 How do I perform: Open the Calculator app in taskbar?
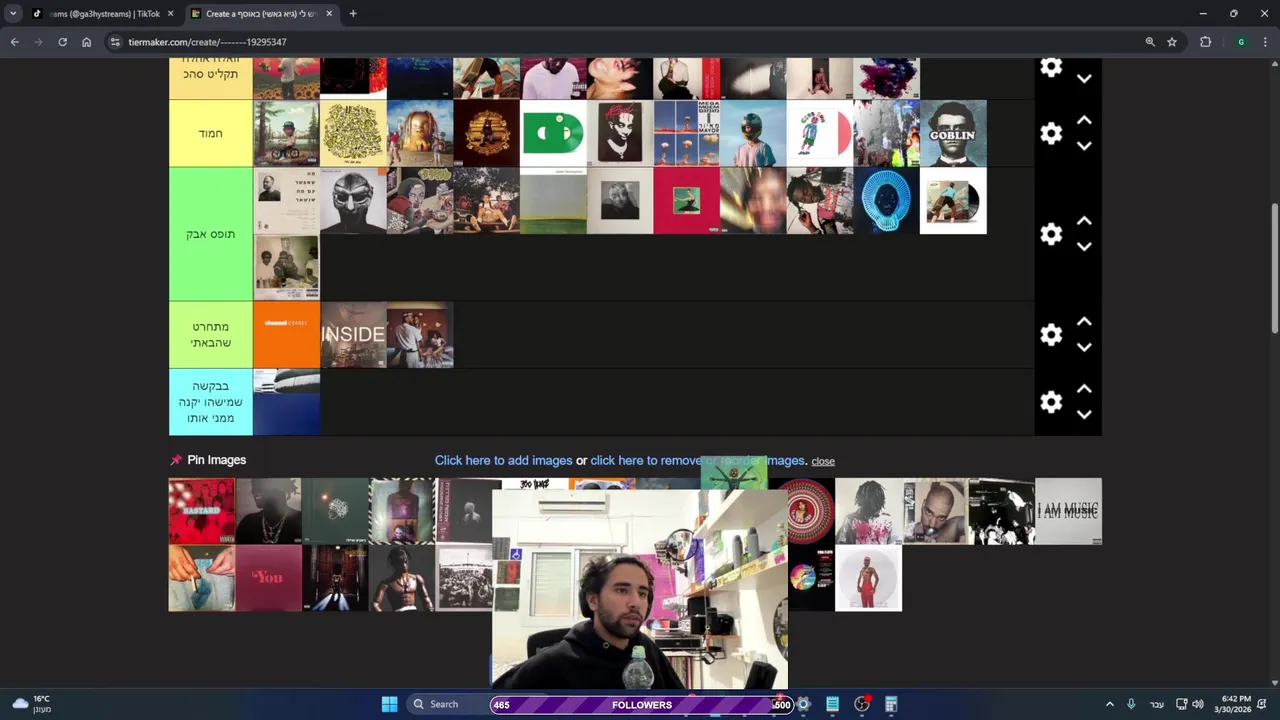tap(891, 704)
